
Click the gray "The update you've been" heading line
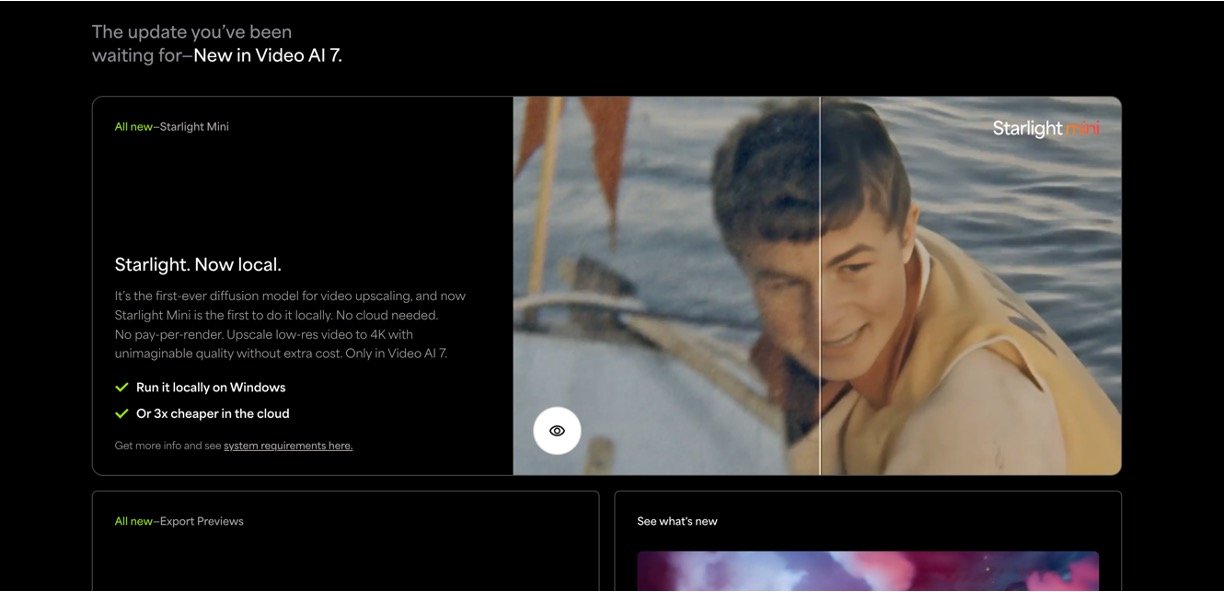[x=192, y=32]
